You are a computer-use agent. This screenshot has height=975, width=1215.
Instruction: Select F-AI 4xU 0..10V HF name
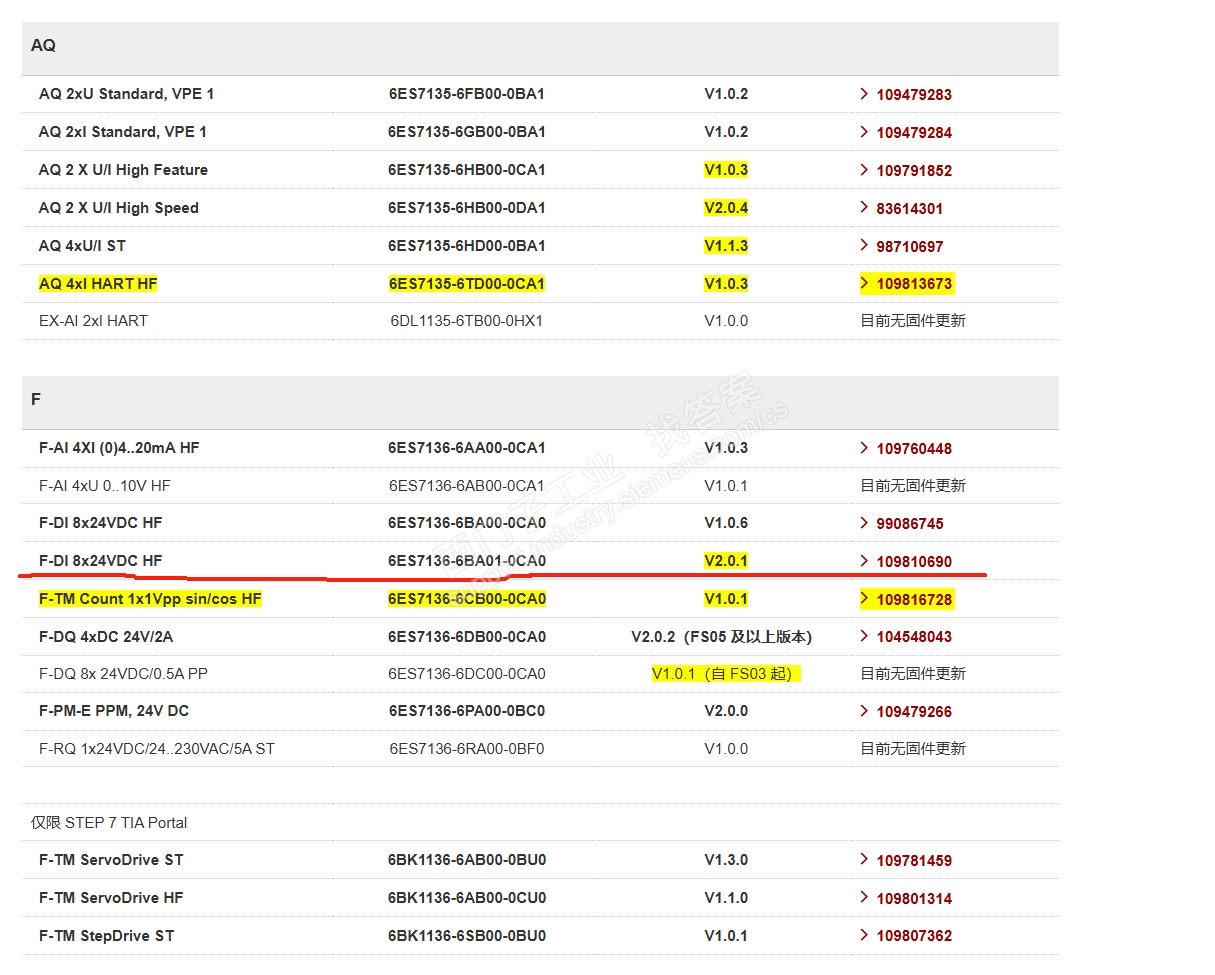105,486
